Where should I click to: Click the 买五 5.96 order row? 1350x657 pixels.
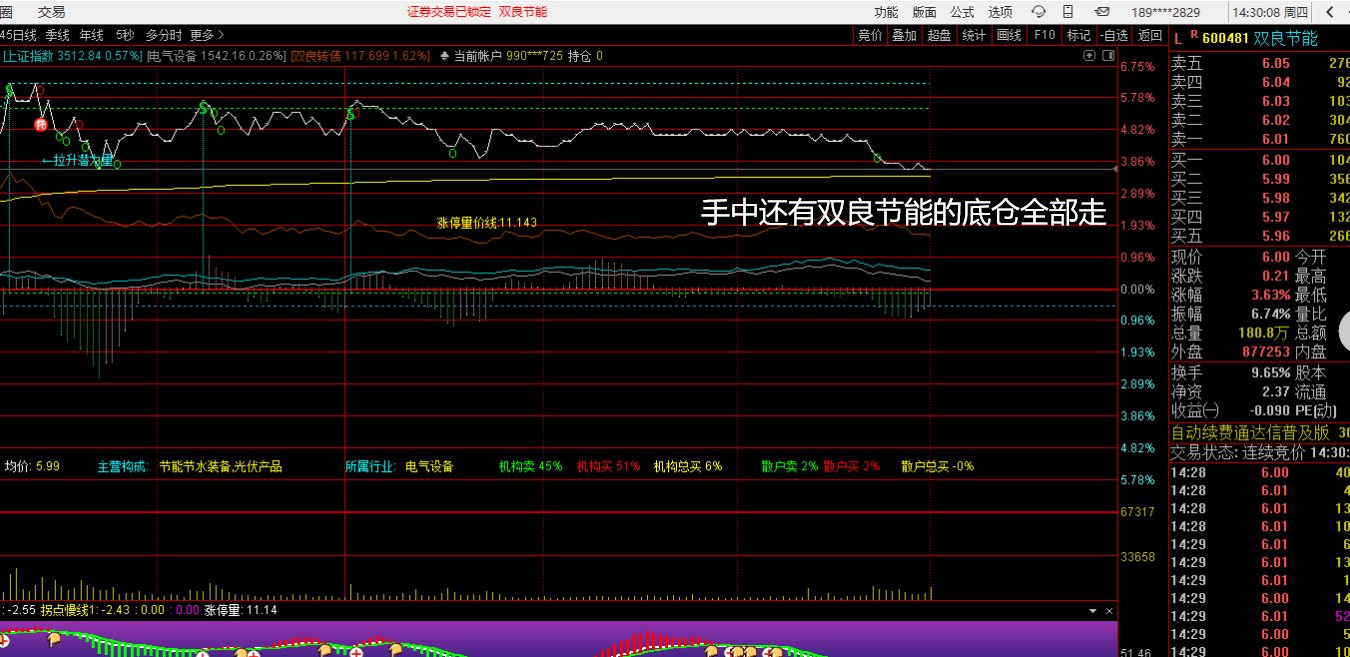tap(1260, 236)
